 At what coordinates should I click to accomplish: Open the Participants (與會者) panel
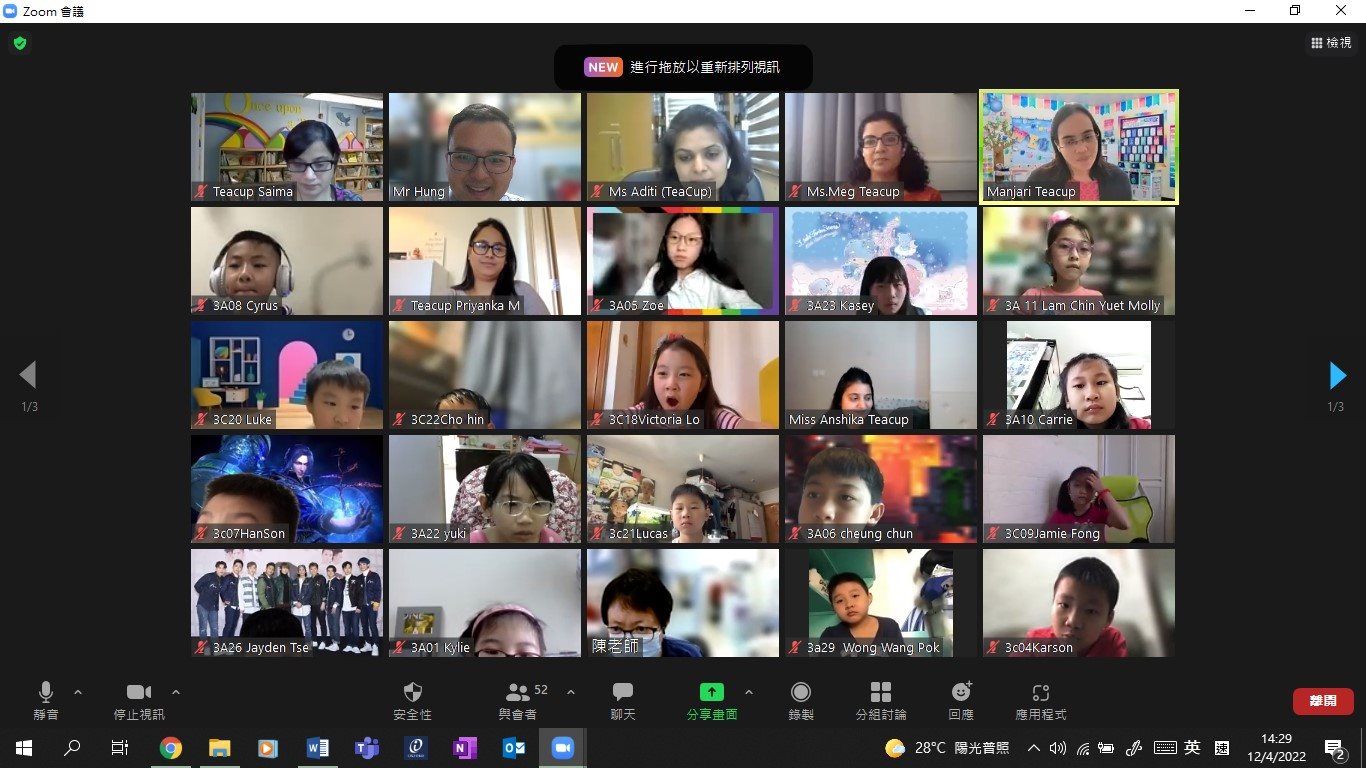(518, 693)
